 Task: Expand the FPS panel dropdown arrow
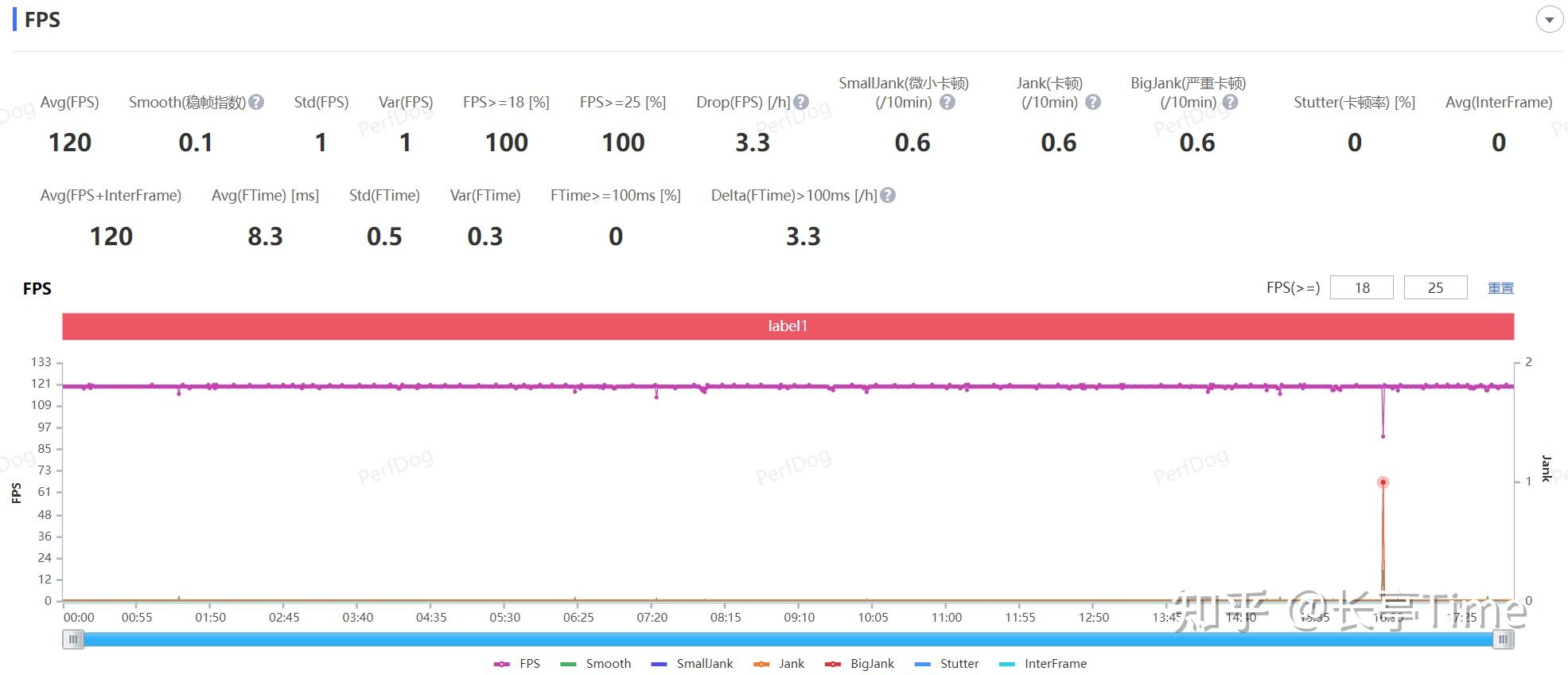(x=1549, y=20)
